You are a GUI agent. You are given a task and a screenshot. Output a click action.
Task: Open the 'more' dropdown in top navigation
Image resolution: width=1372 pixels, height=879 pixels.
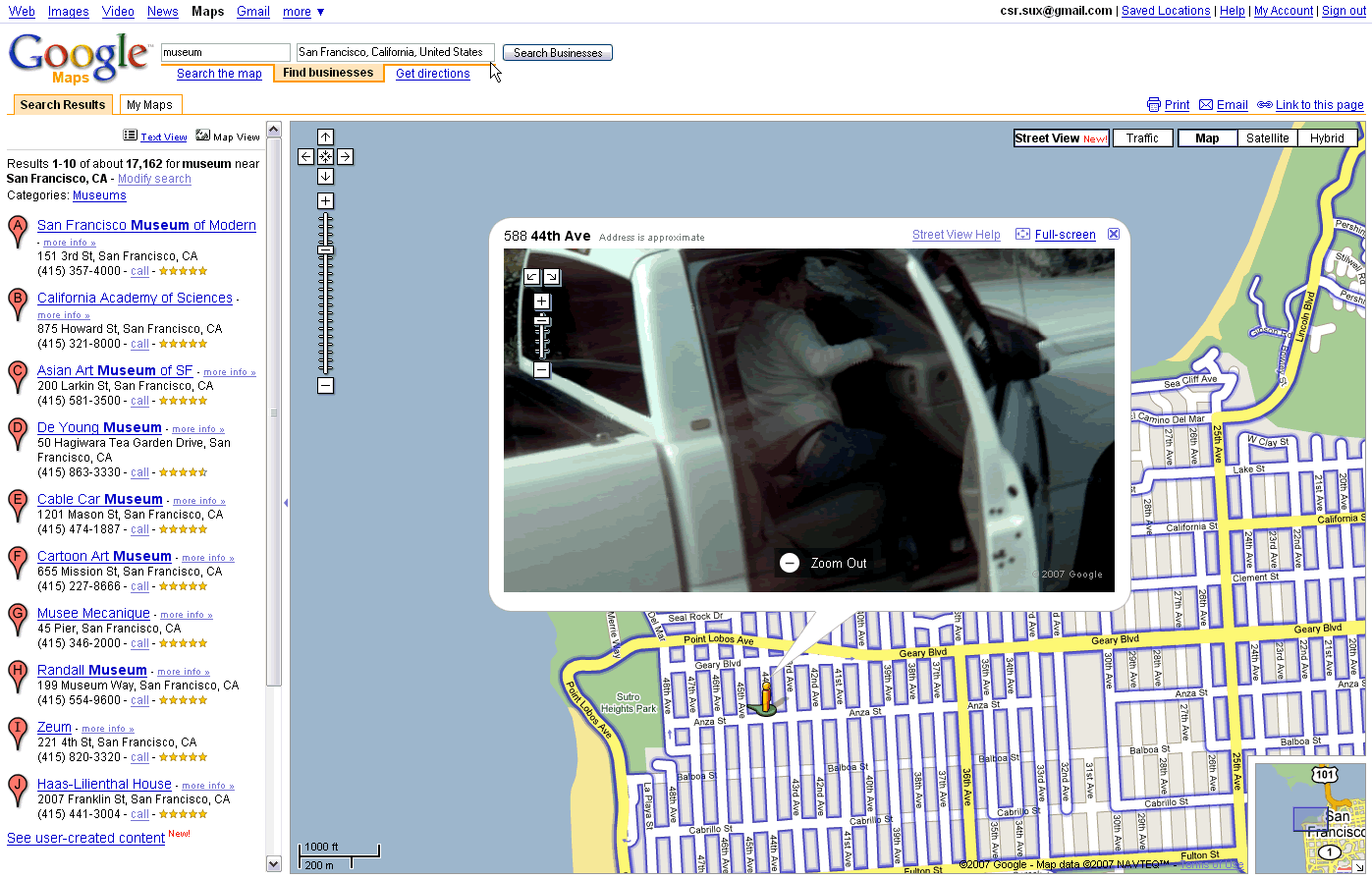tap(303, 12)
